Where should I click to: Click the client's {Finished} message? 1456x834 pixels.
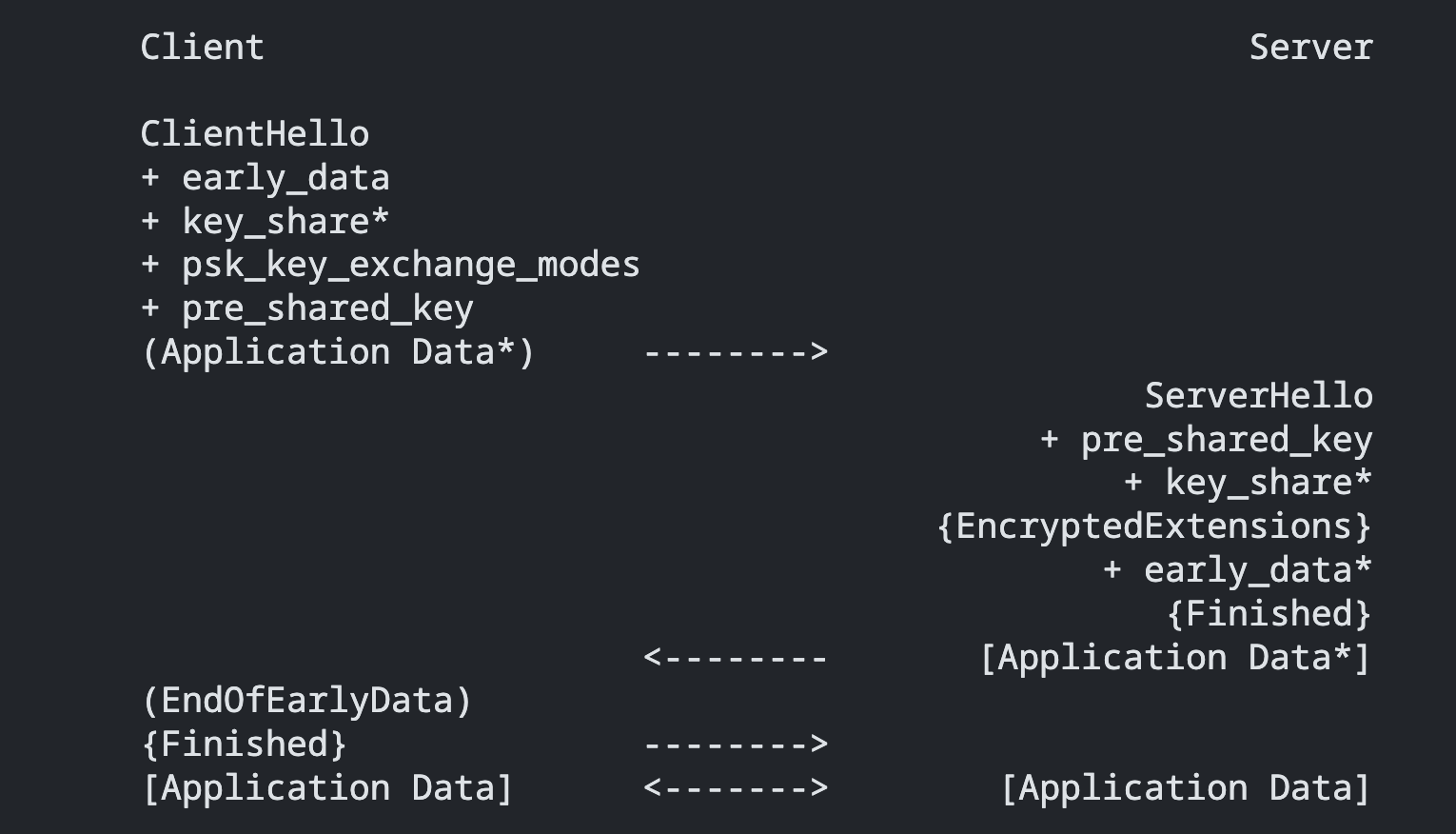[245, 745]
